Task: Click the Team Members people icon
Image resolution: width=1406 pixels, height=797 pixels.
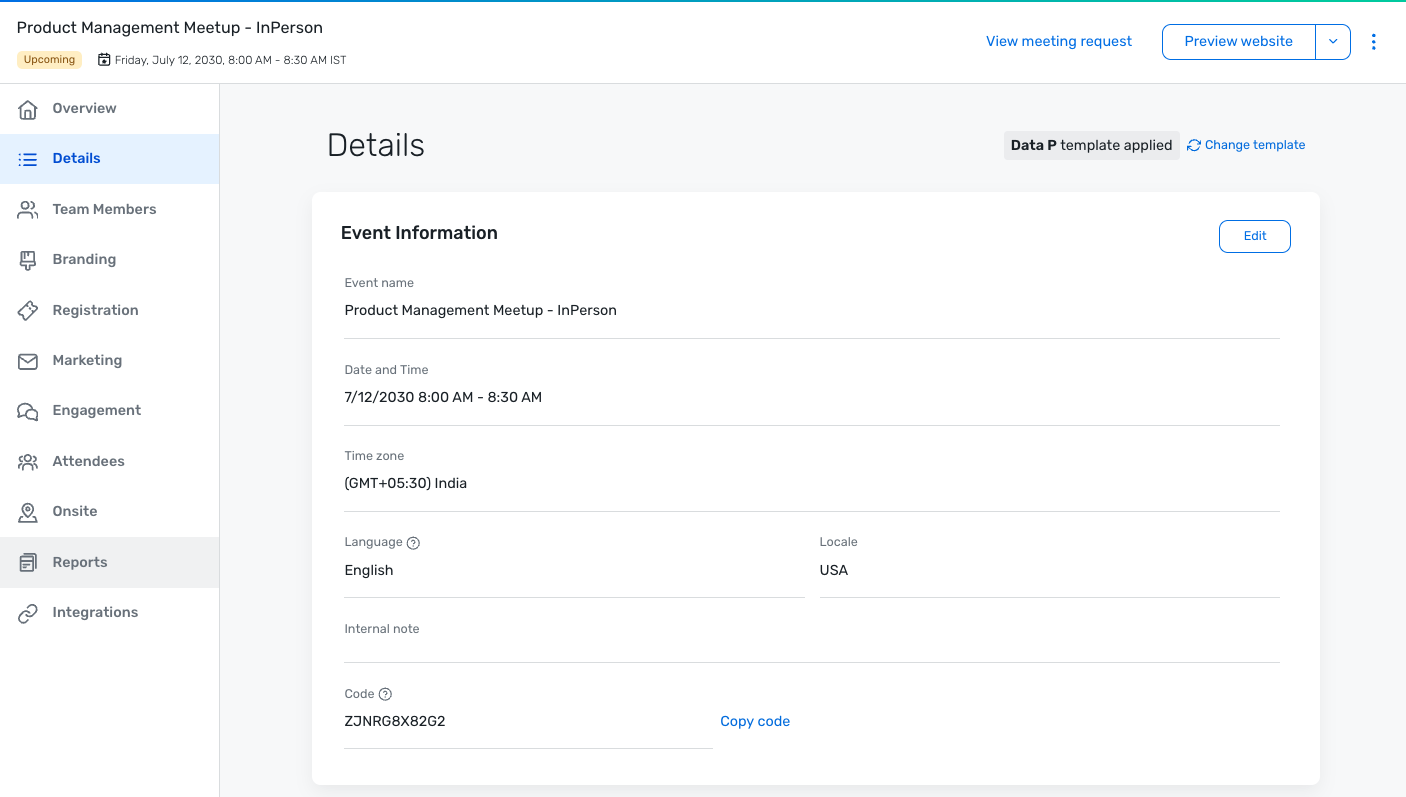Action: (x=28, y=210)
